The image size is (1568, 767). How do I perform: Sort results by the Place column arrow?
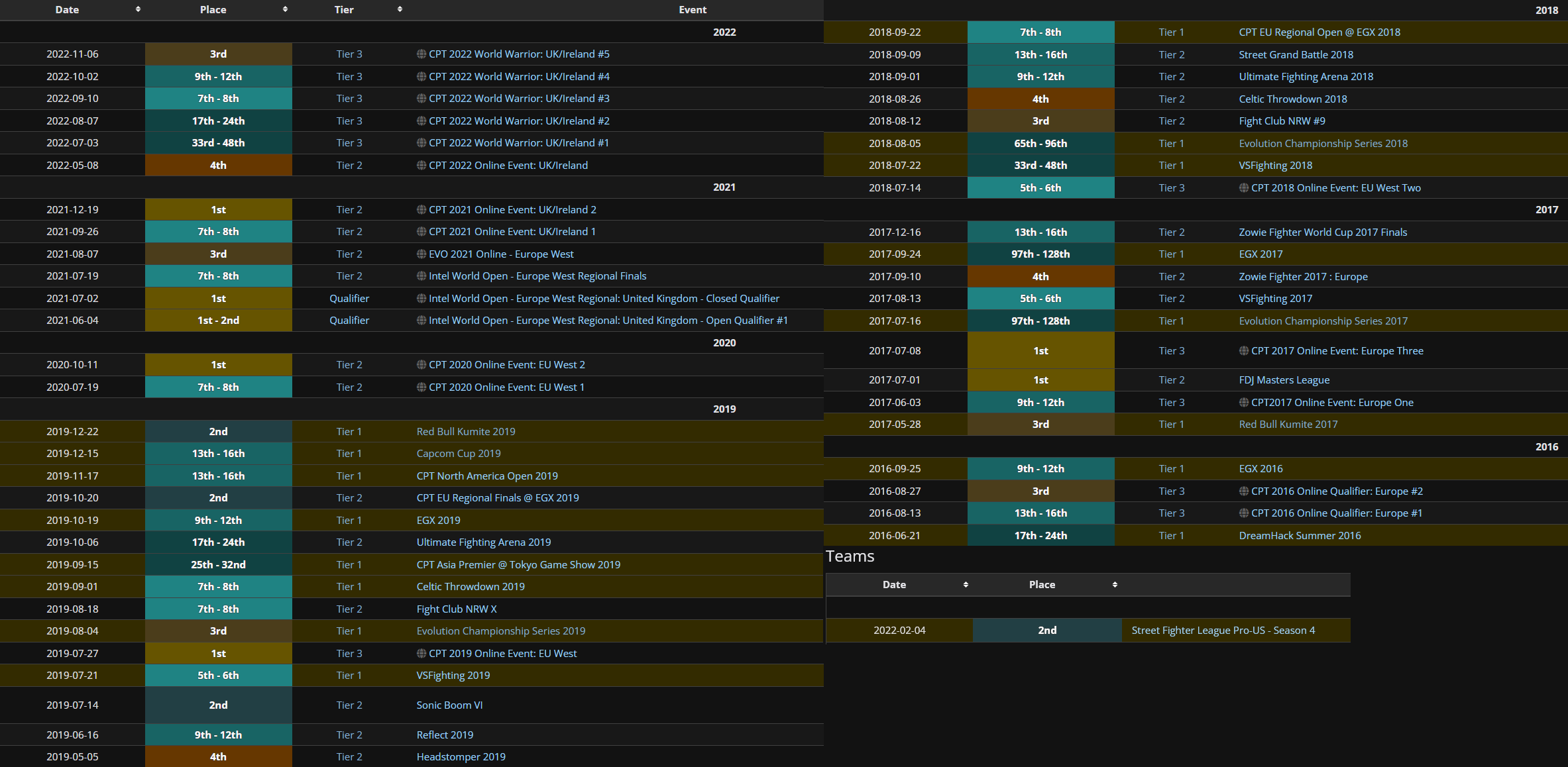285,9
